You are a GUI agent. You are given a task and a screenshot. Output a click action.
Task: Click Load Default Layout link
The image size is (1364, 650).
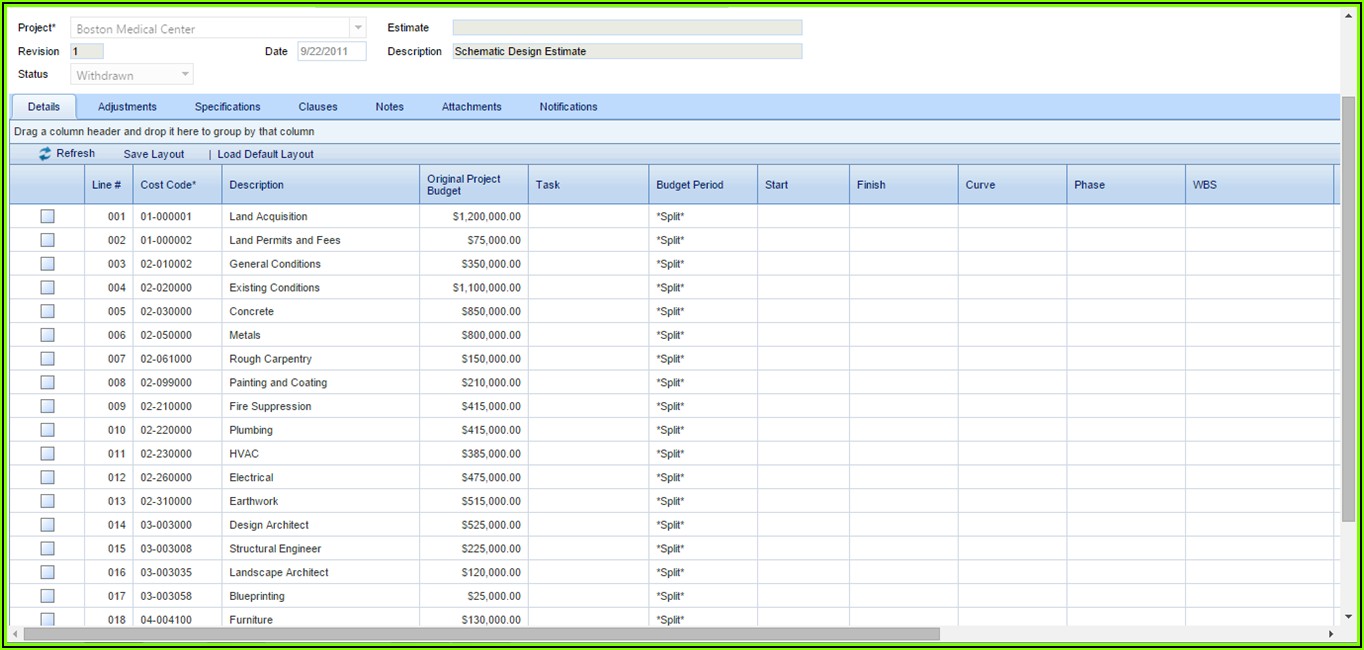tap(265, 154)
